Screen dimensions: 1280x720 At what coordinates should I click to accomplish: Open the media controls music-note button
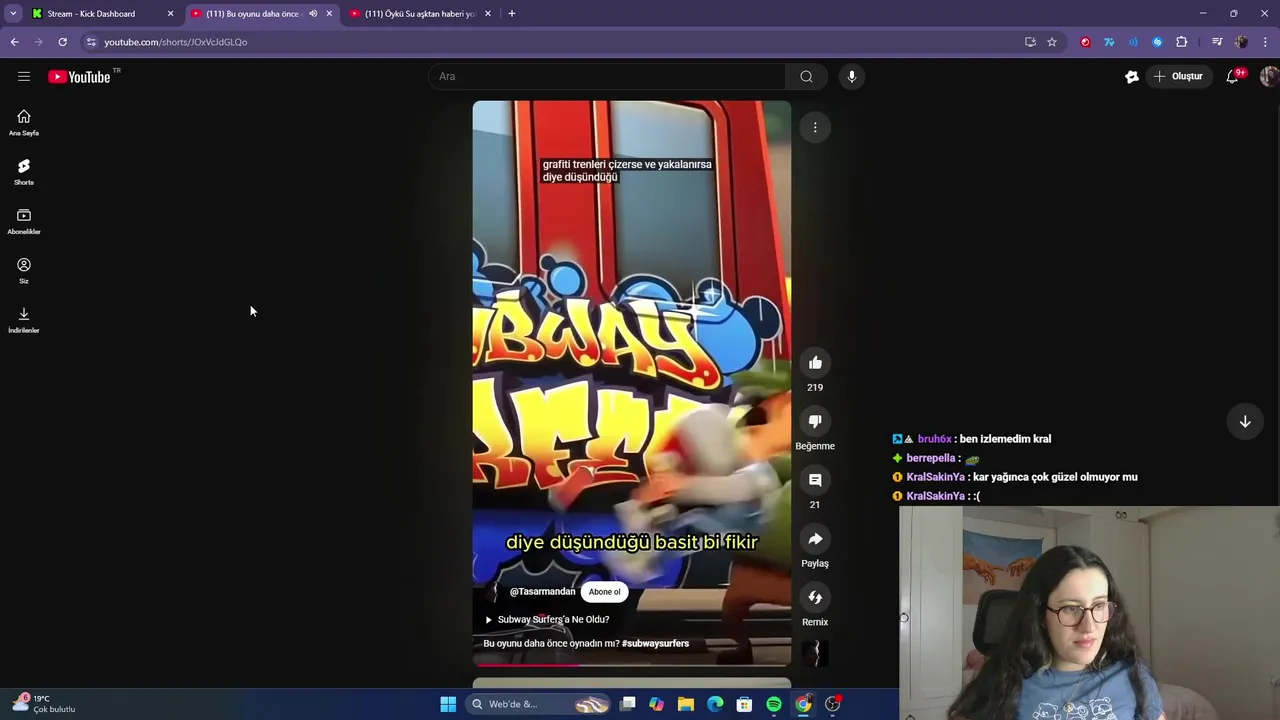[1217, 42]
